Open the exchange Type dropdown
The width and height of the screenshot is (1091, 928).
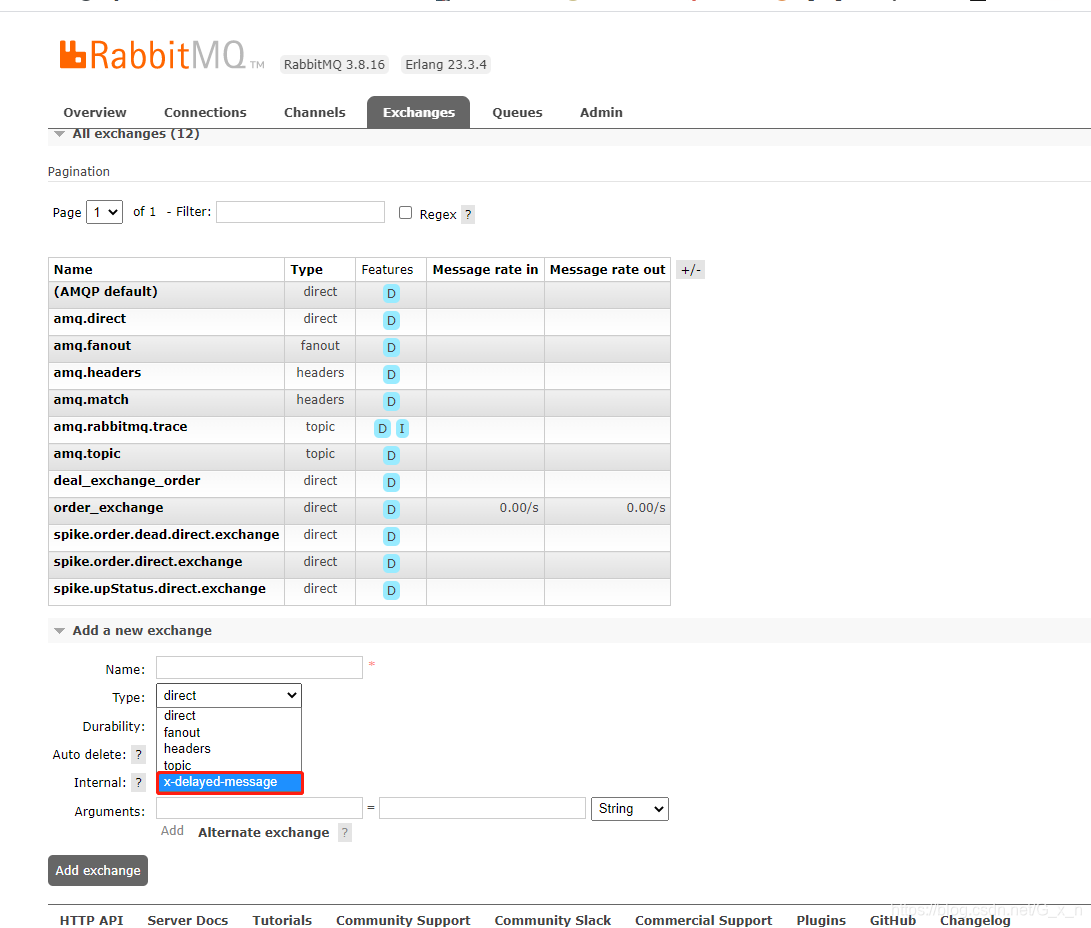[229, 696]
